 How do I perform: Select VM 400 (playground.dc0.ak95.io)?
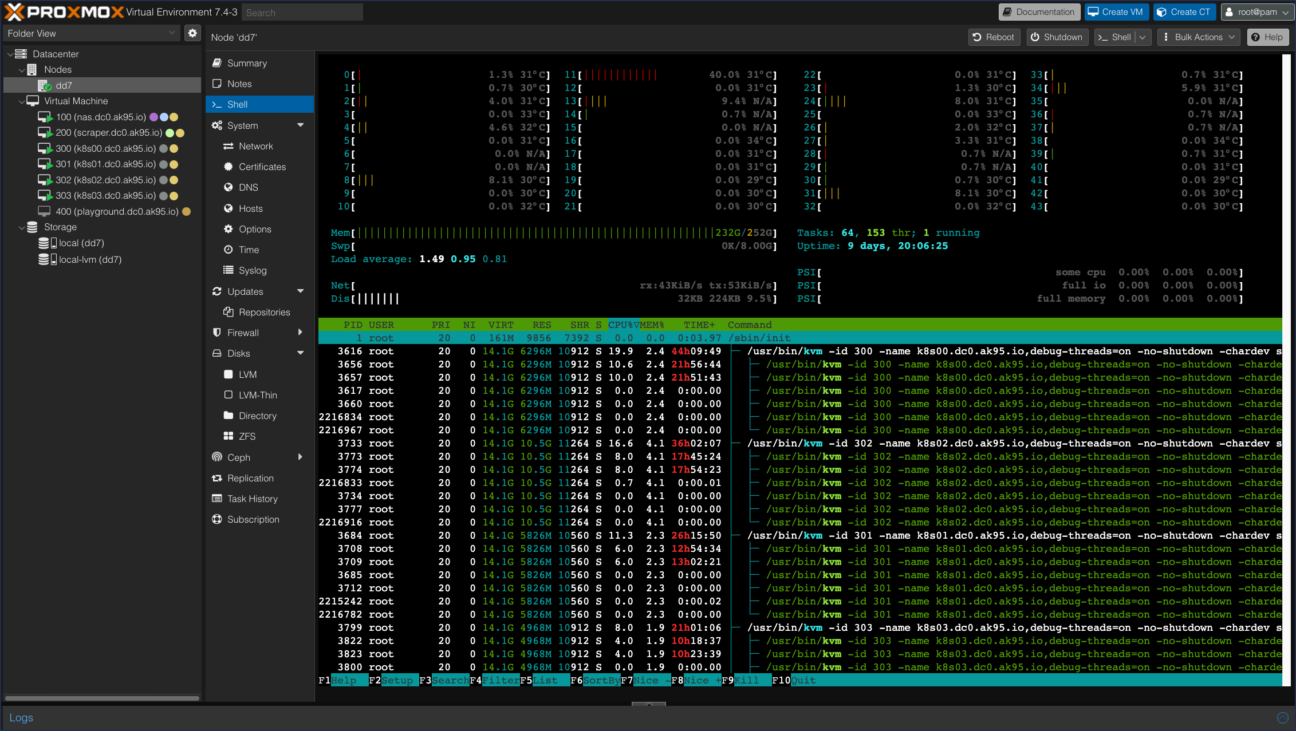[101, 211]
